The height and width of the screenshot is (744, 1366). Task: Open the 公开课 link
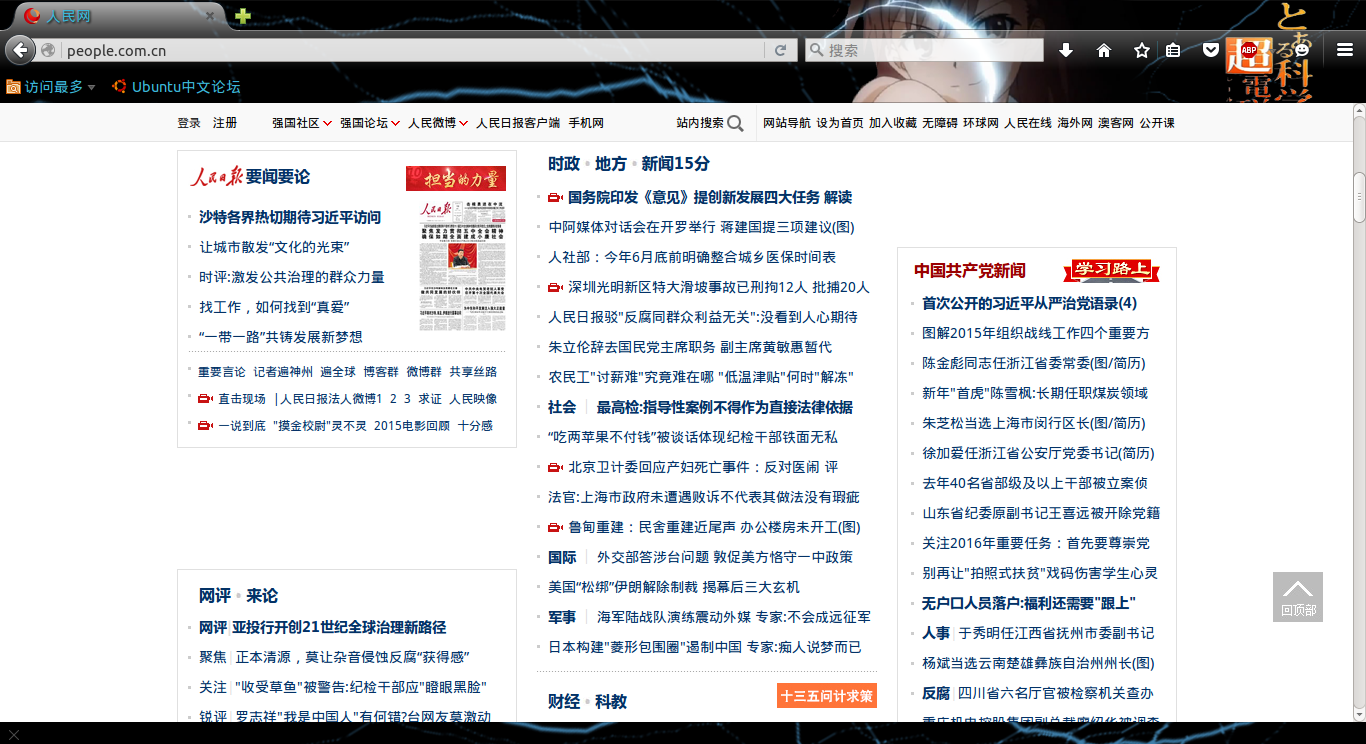click(x=1157, y=123)
